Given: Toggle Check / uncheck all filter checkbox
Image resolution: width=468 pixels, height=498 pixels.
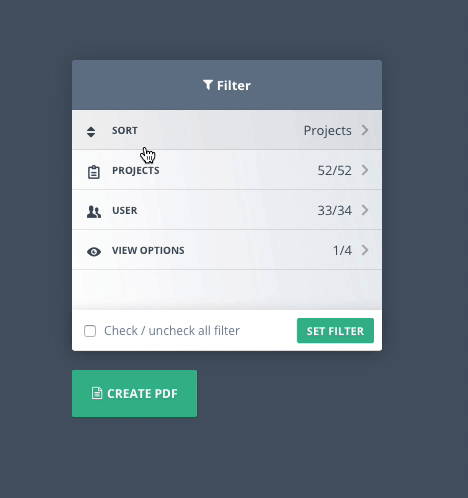Looking at the screenshot, I should point(90,331).
